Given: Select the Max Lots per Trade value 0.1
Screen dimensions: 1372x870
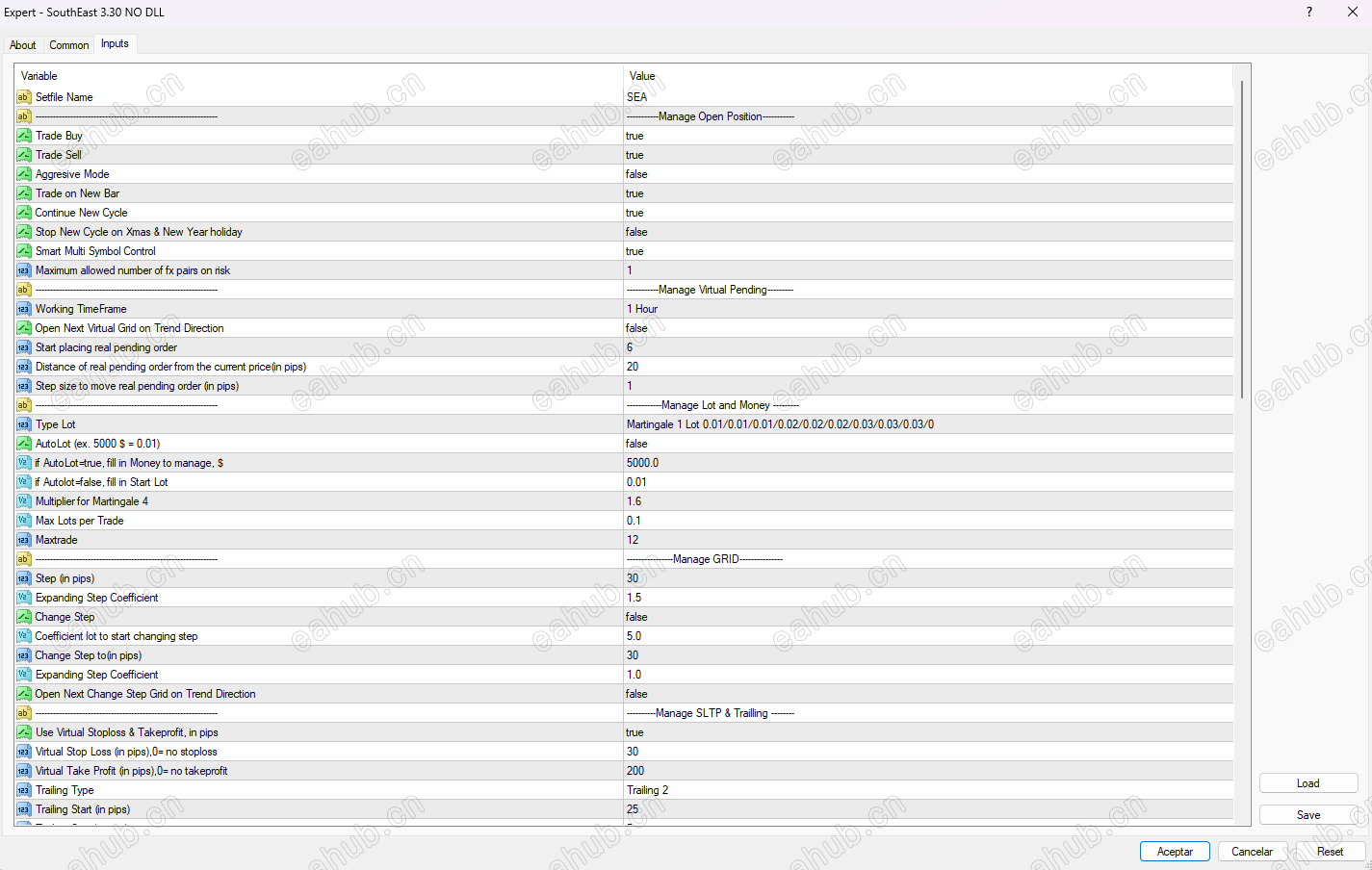Looking at the screenshot, I should pyautogui.click(x=634, y=521).
